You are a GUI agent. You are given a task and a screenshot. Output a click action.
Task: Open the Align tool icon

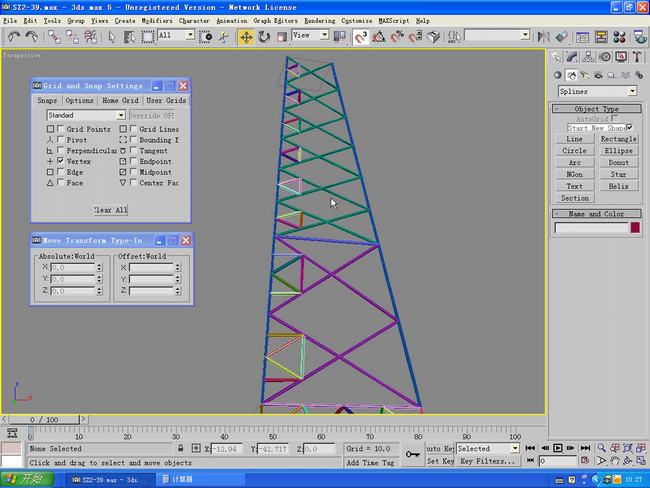[561, 37]
